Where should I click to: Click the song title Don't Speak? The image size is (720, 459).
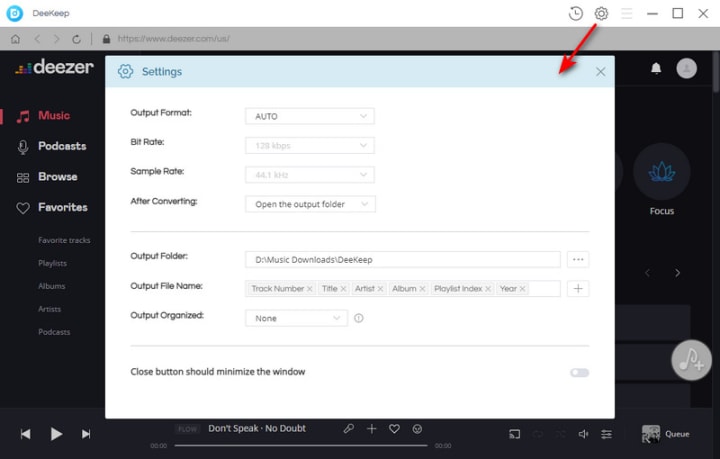point(233,428)
